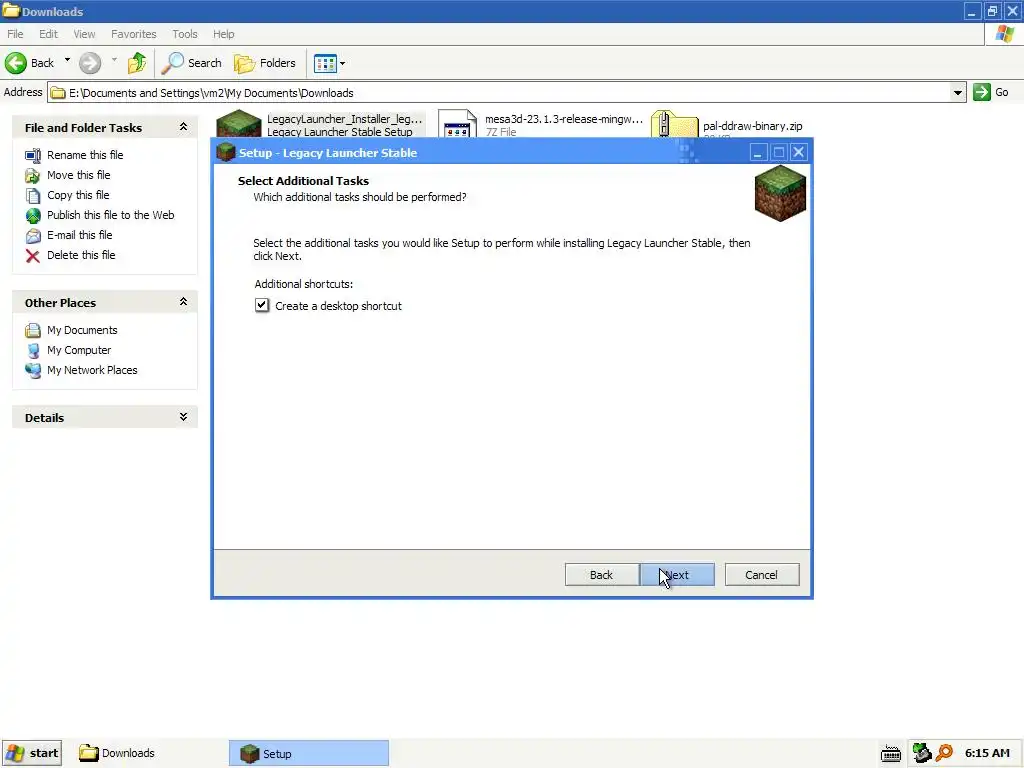
Task: Collapse the File and Folder Tasks panel
Action: (184, 127)
